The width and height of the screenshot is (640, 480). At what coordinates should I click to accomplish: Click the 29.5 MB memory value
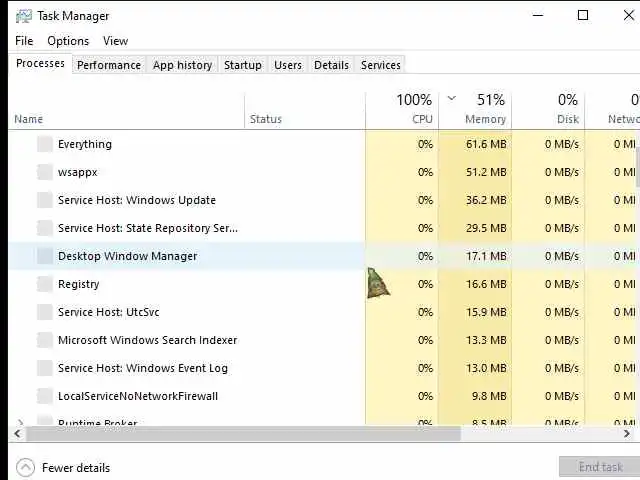[486, 228]
